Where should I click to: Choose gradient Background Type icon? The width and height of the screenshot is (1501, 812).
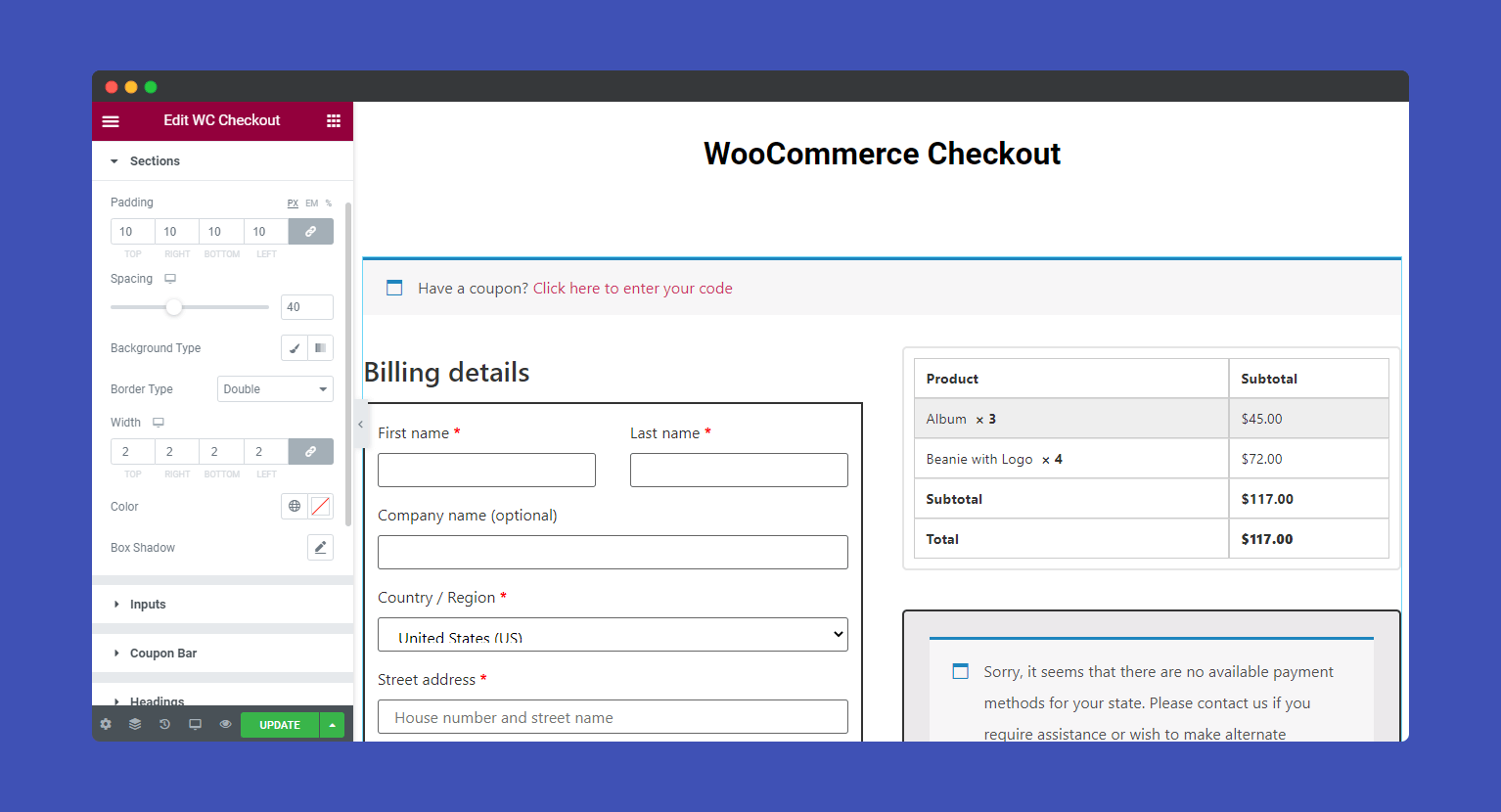(320, 348)
